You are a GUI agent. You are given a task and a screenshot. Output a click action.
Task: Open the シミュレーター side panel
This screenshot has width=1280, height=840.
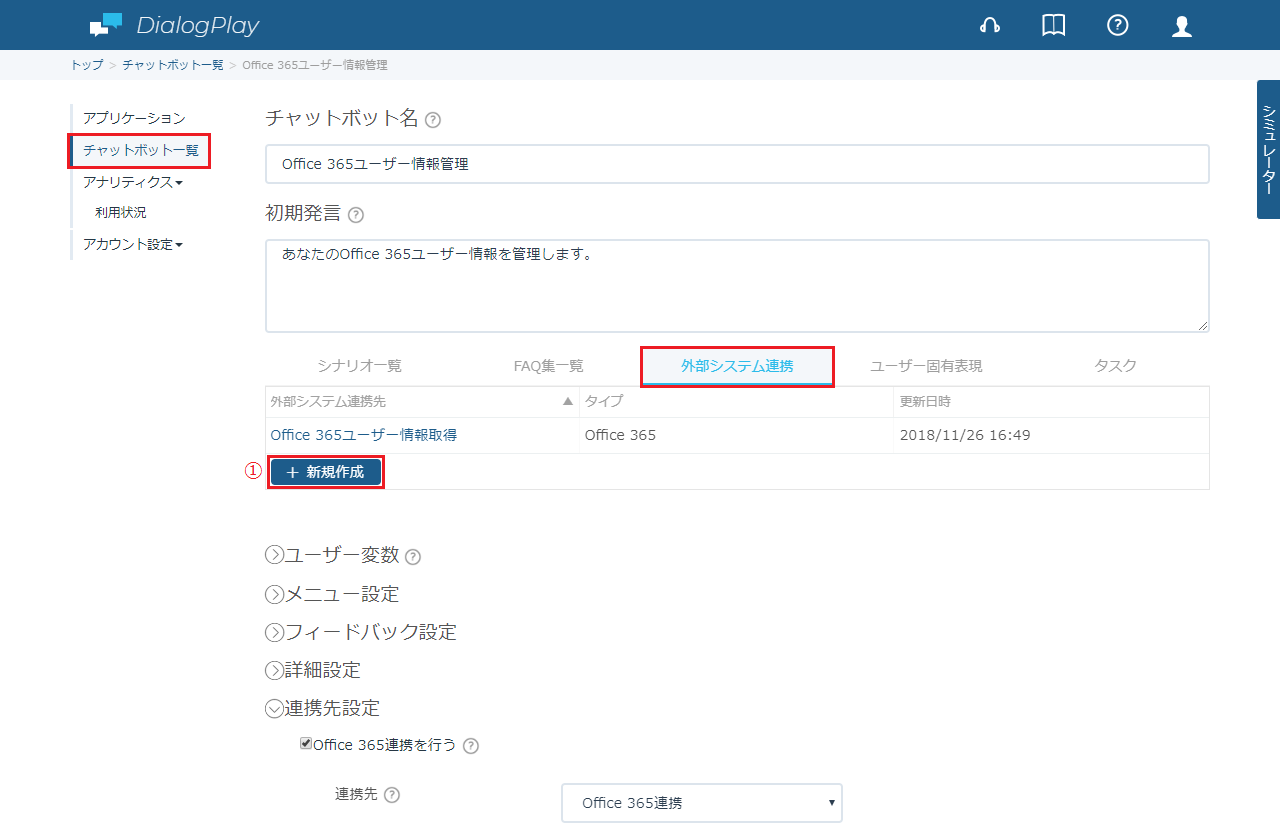1268,149
